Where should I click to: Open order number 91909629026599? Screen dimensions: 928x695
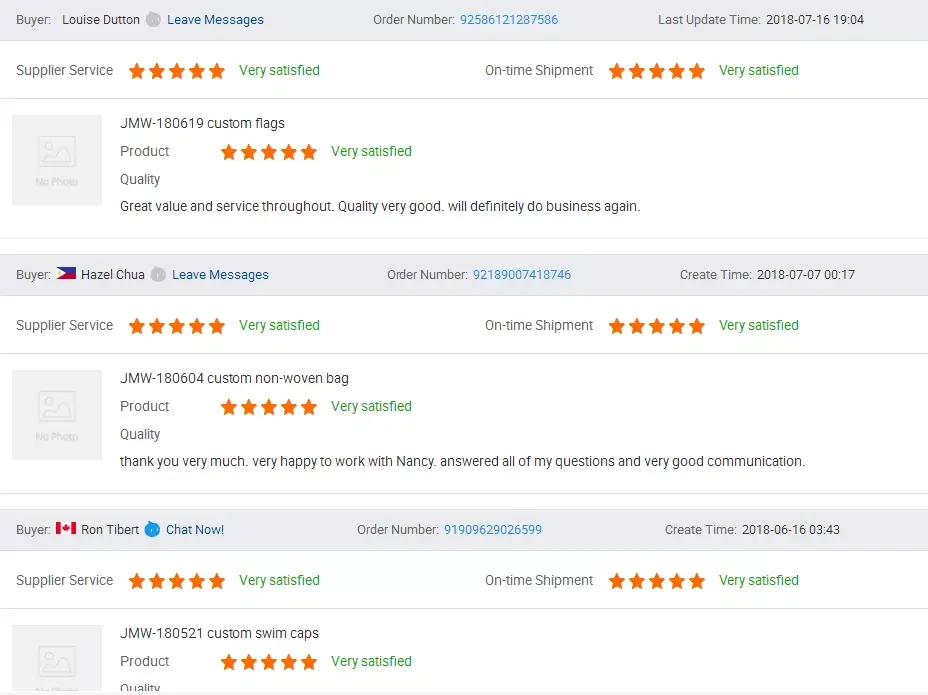(x=493, y=530)
